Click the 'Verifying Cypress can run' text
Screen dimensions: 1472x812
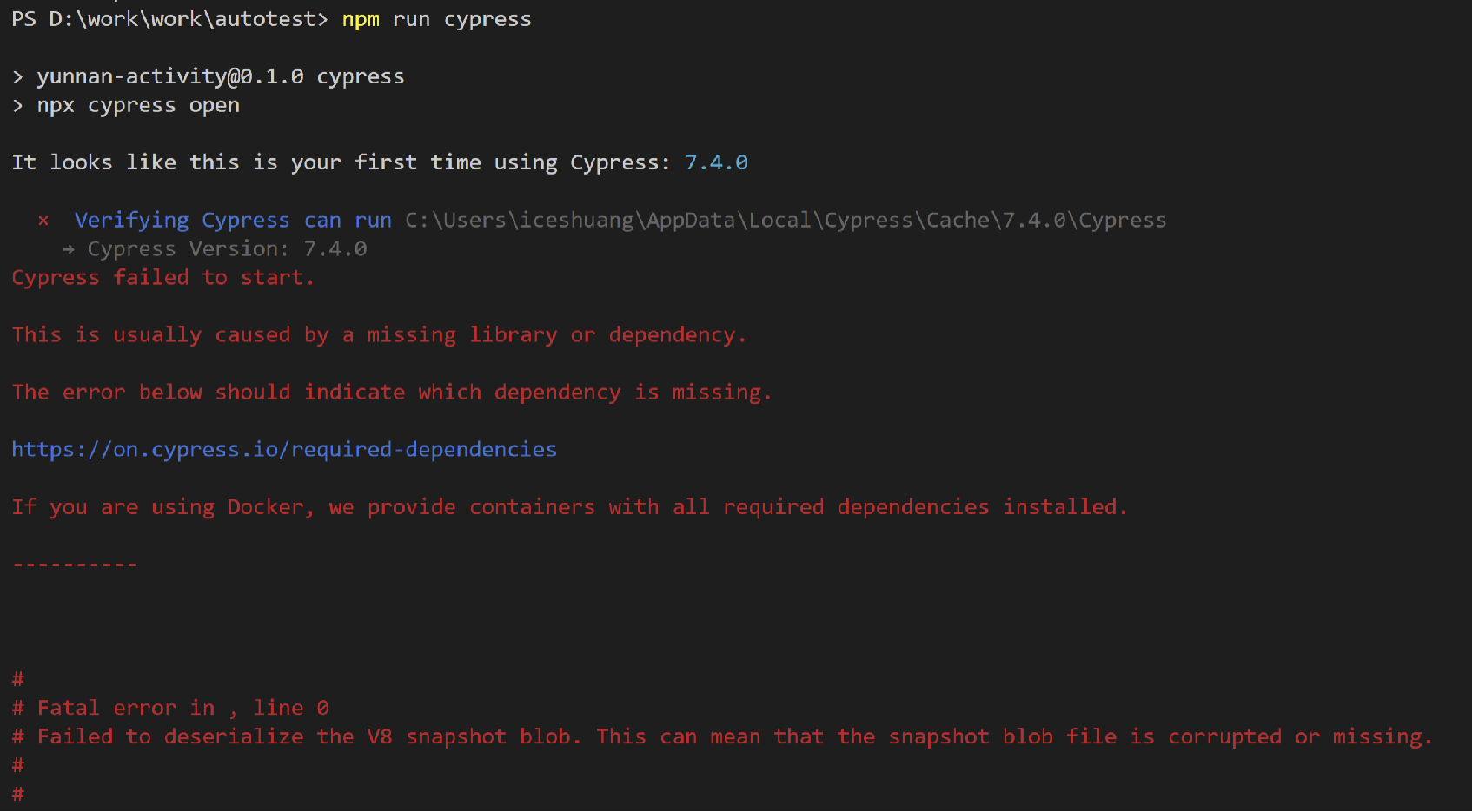coord(233,221)
